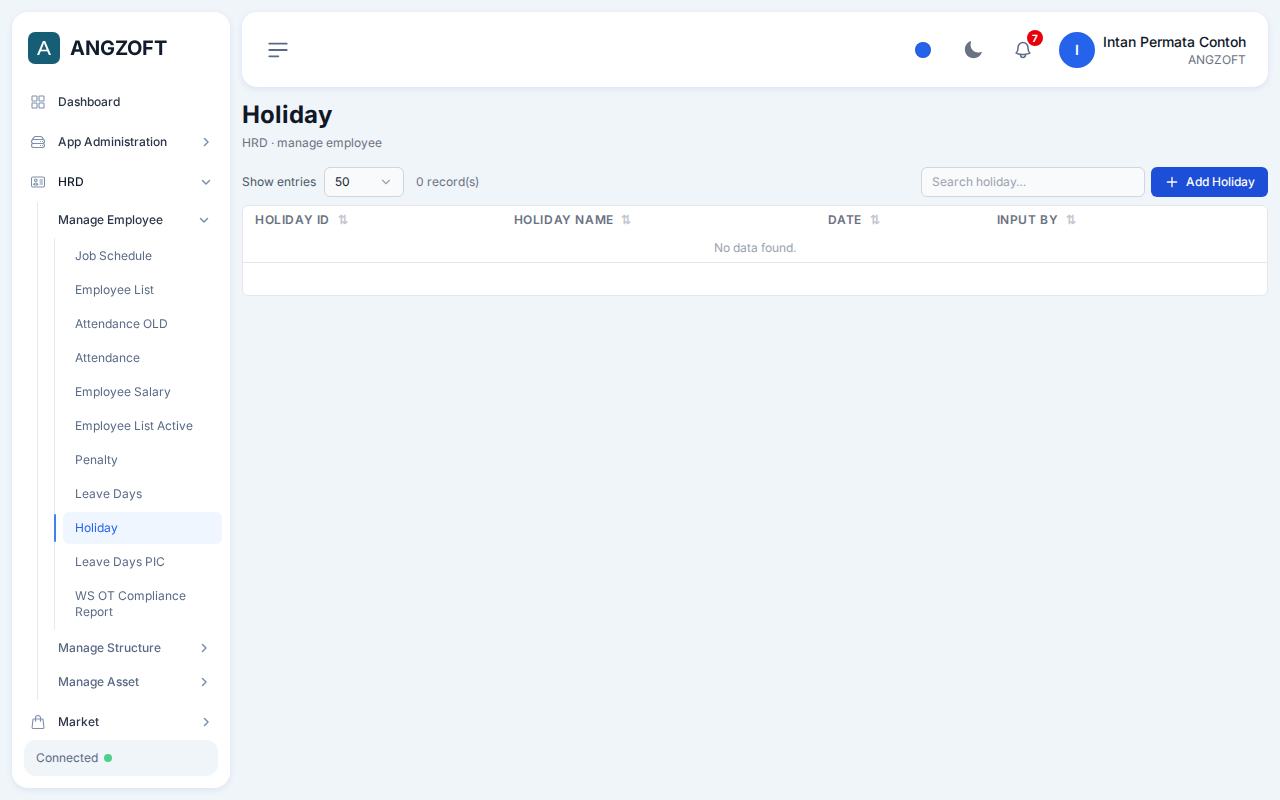Open Job Schedule page

click(142, 256)
